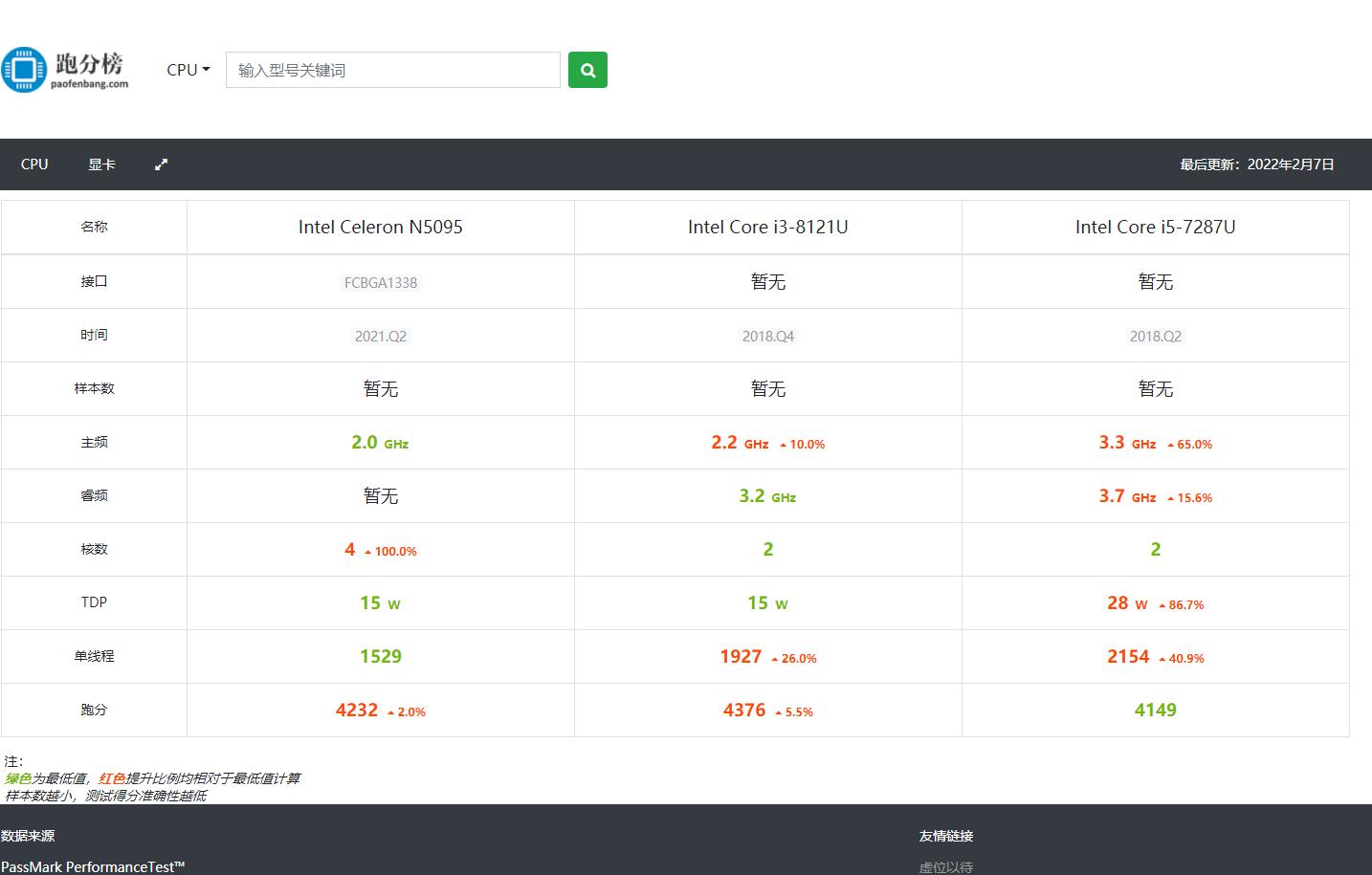
Task: Select the 4232 score for Celeron N5095
Action: pyautogui.click(x=357, y=711)
